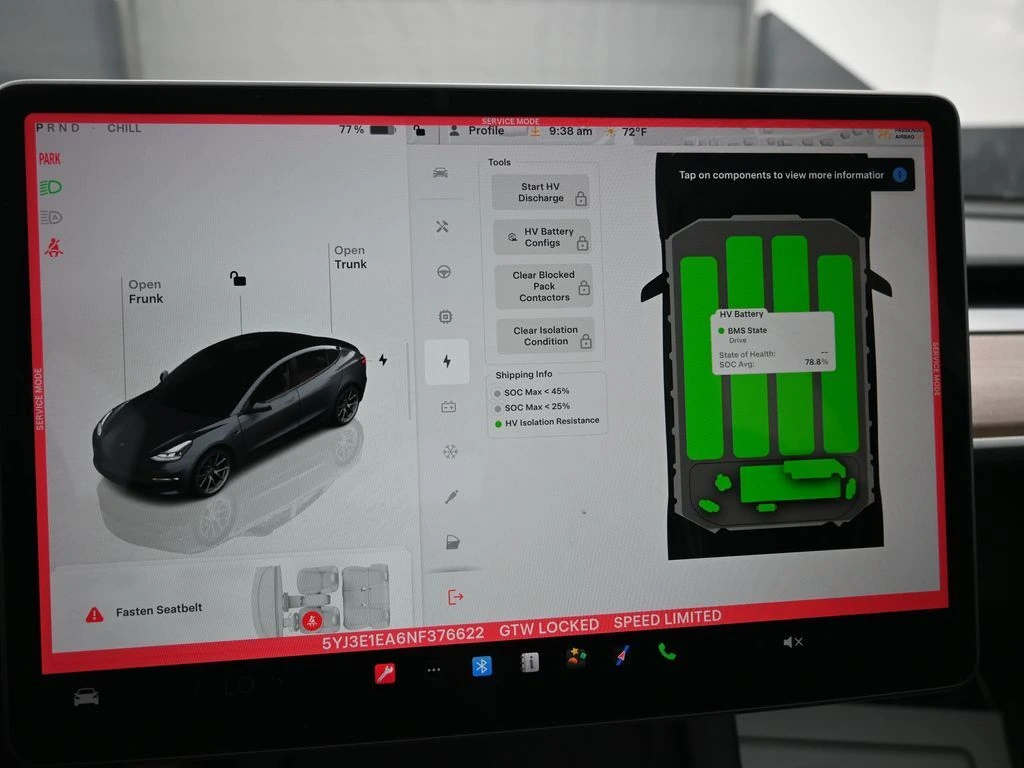Tap the blue info icon
This screenshot has height=768, width=1024.
(899, 175)
